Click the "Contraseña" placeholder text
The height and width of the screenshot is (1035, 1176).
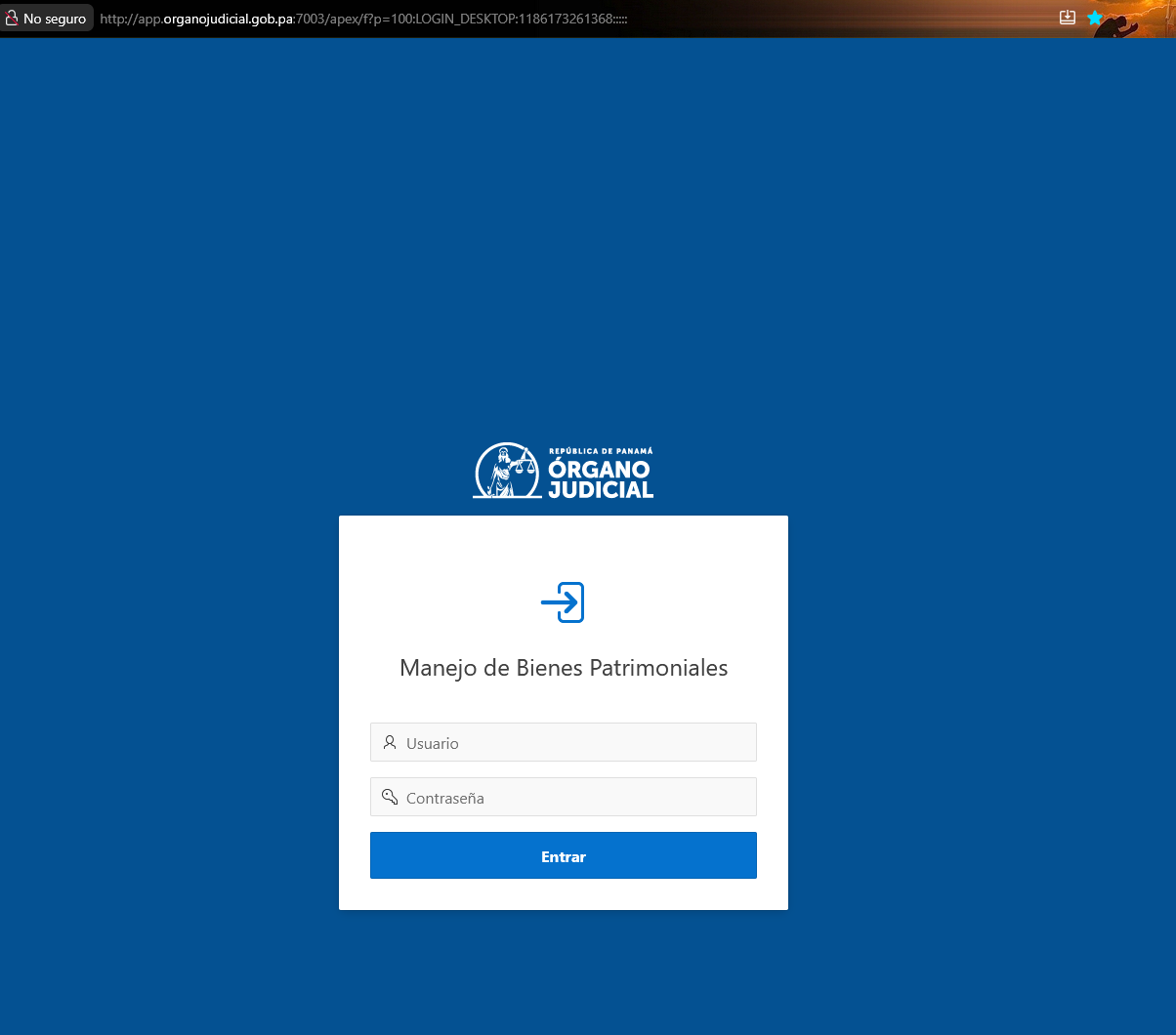pyautogui.click(x=445, y=799)
